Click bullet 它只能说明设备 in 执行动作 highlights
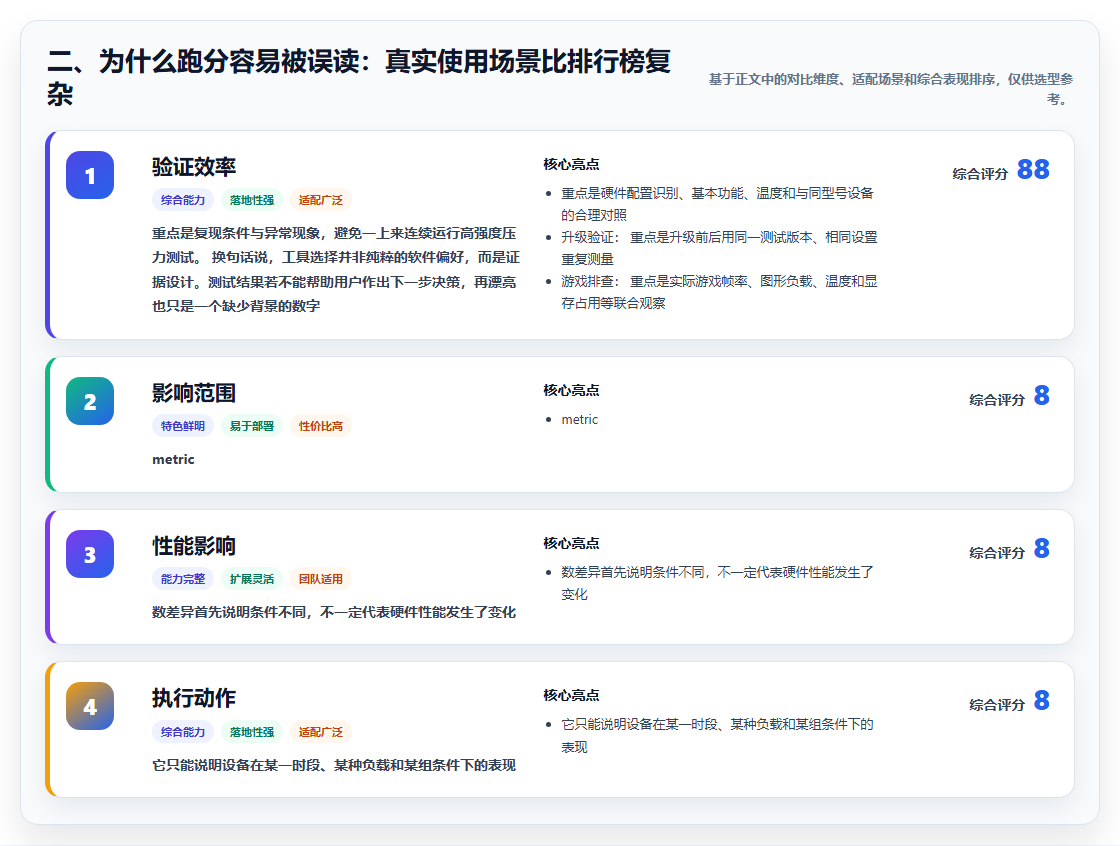Screen dimensions: 1120x846 (717, 735)
